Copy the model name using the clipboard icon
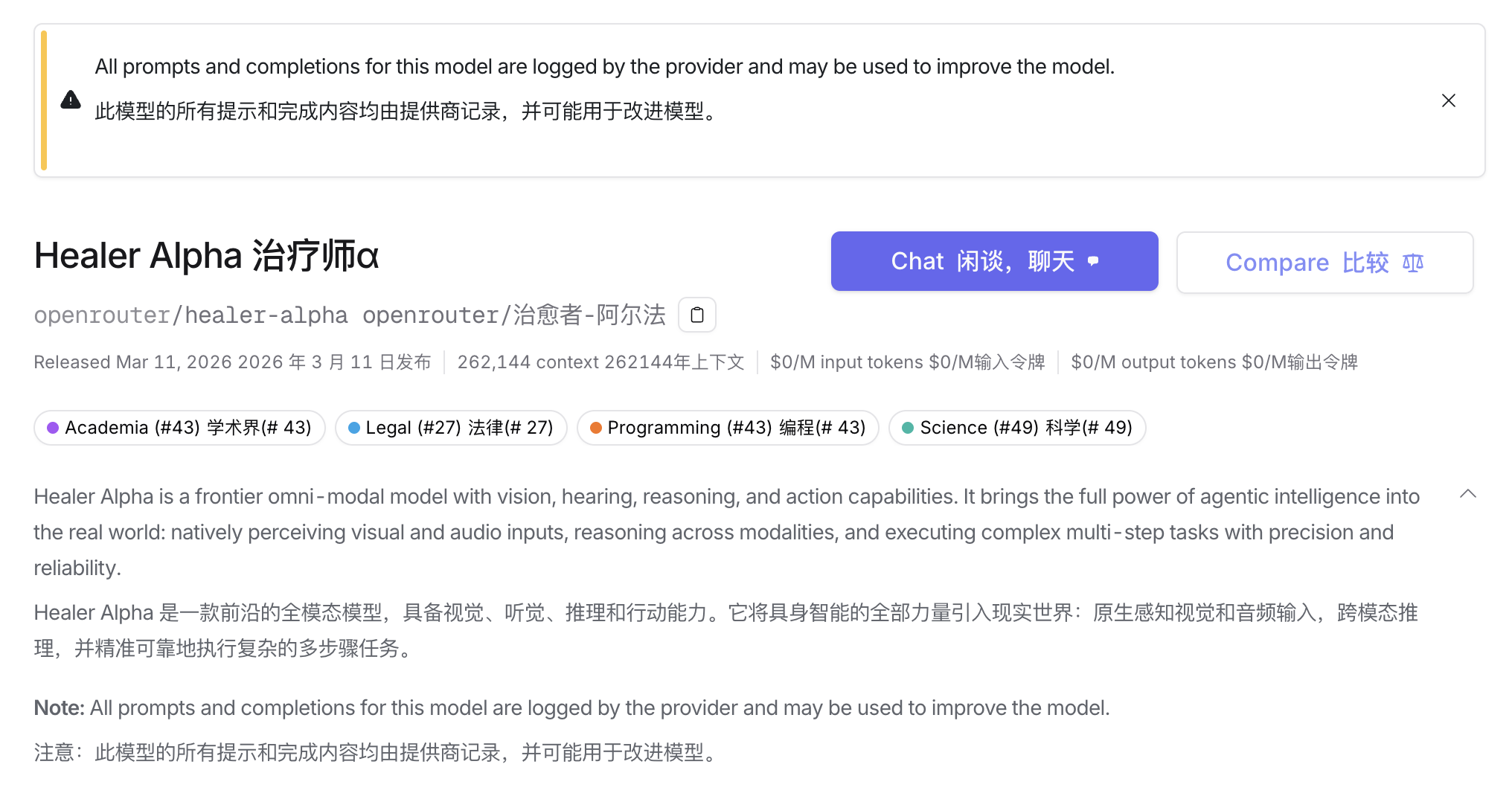 point(696,315)
